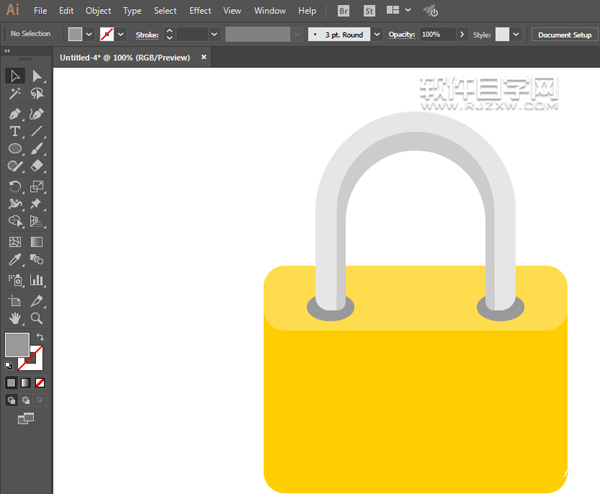
Task: Adjust stroke weight stepper arrows
Action: click(169, 34)
